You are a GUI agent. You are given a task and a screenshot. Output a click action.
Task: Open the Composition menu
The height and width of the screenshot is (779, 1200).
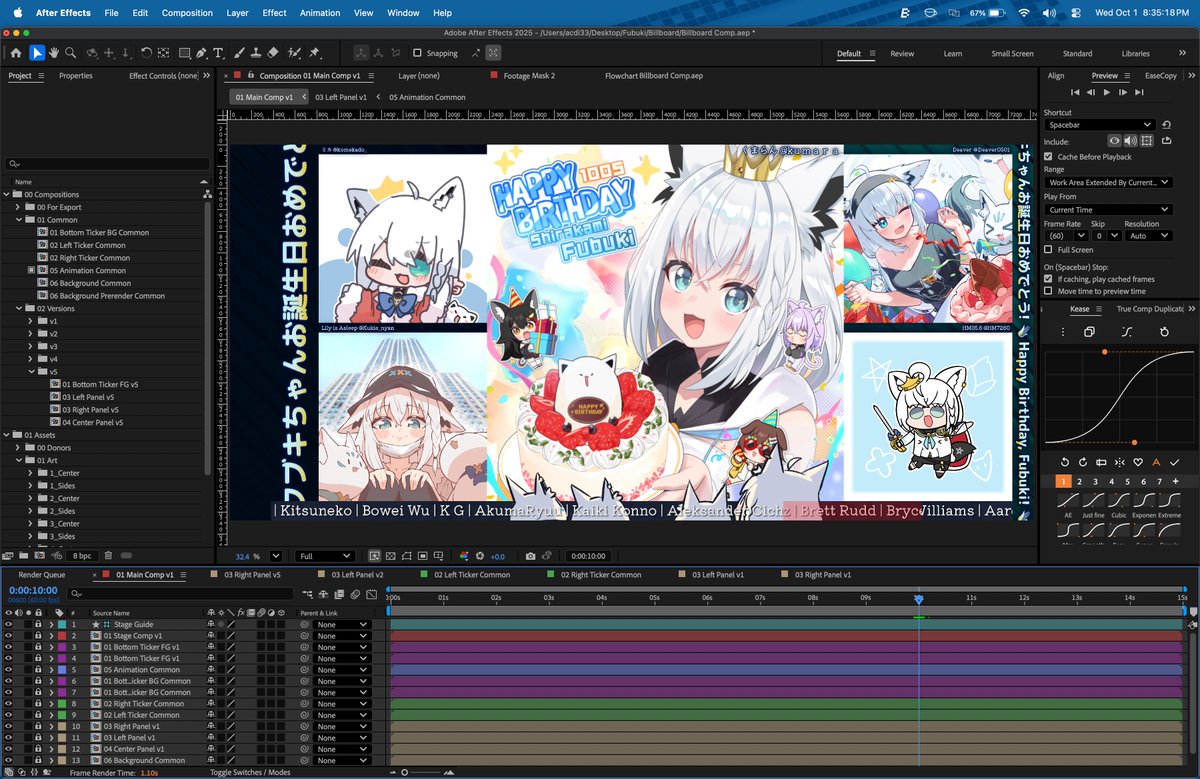187,13
